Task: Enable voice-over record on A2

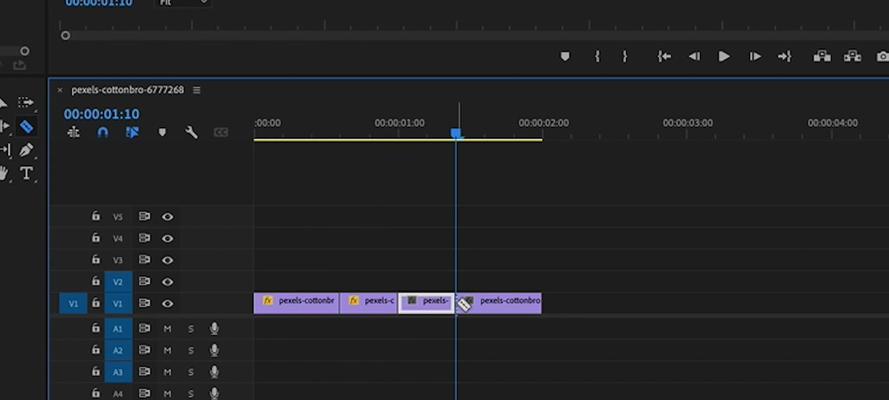Action: coord(214,351)
